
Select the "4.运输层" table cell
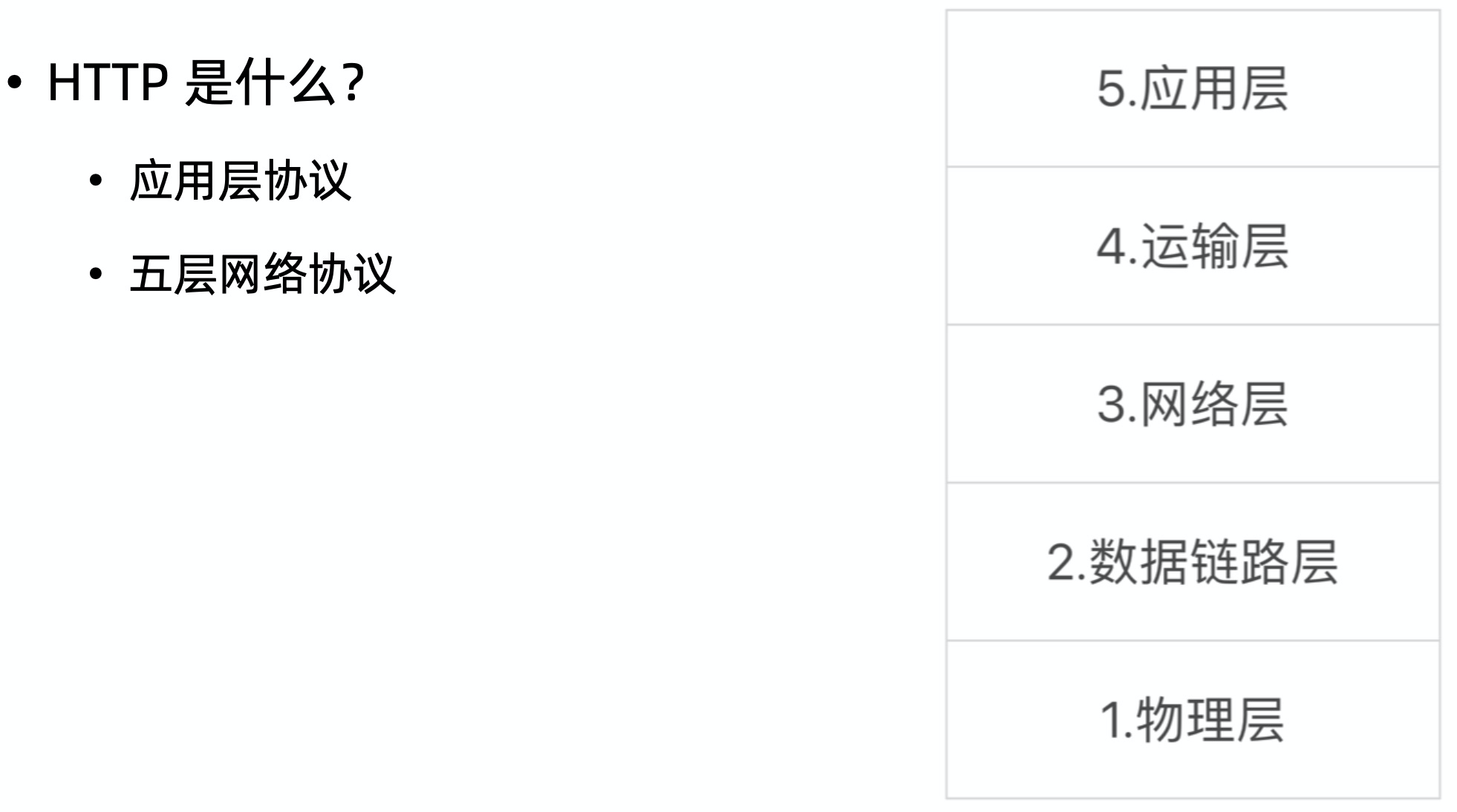tap(1193, 246)
